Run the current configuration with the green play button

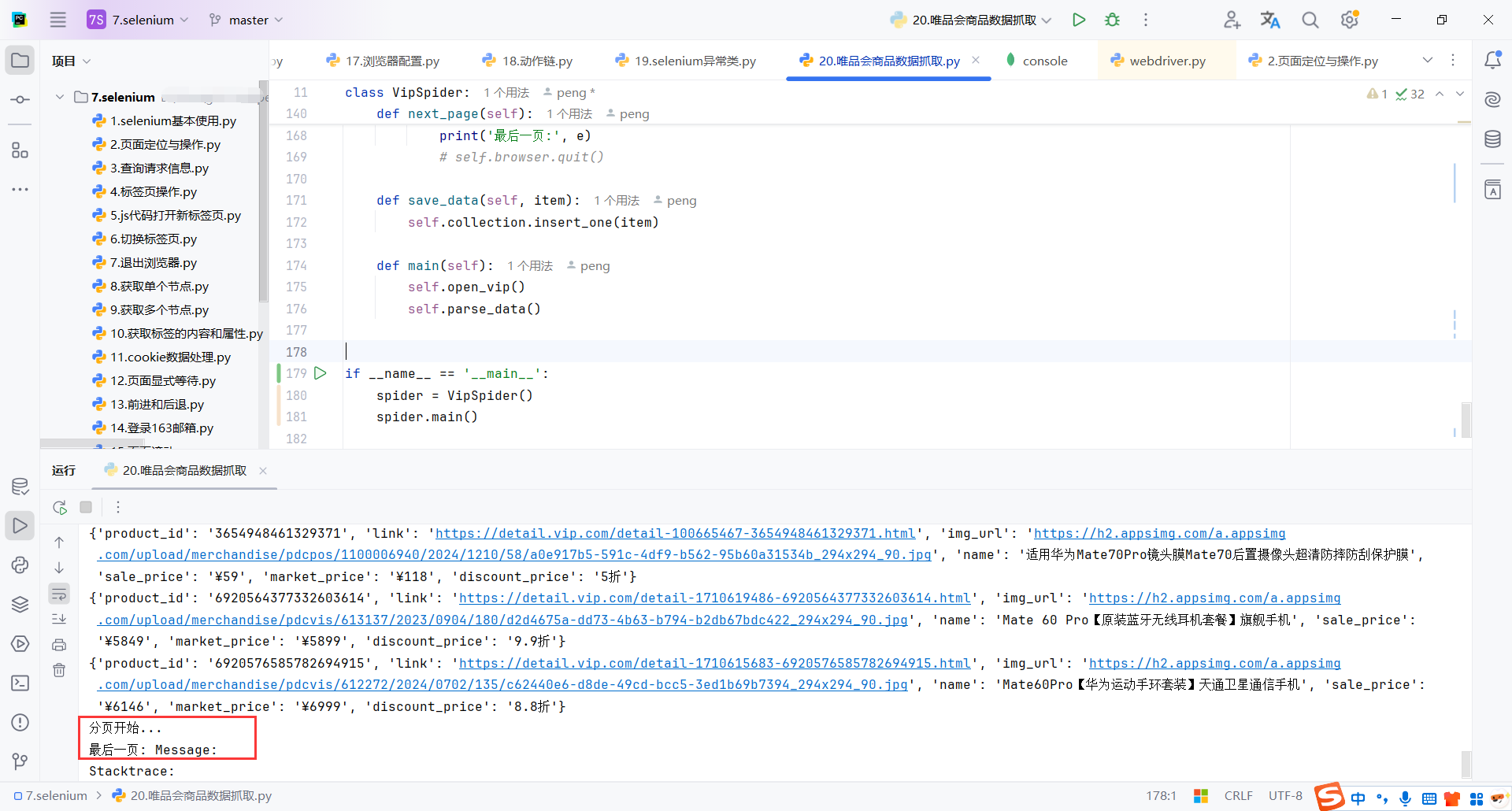pyautogui.click(x=1079, y=20)
